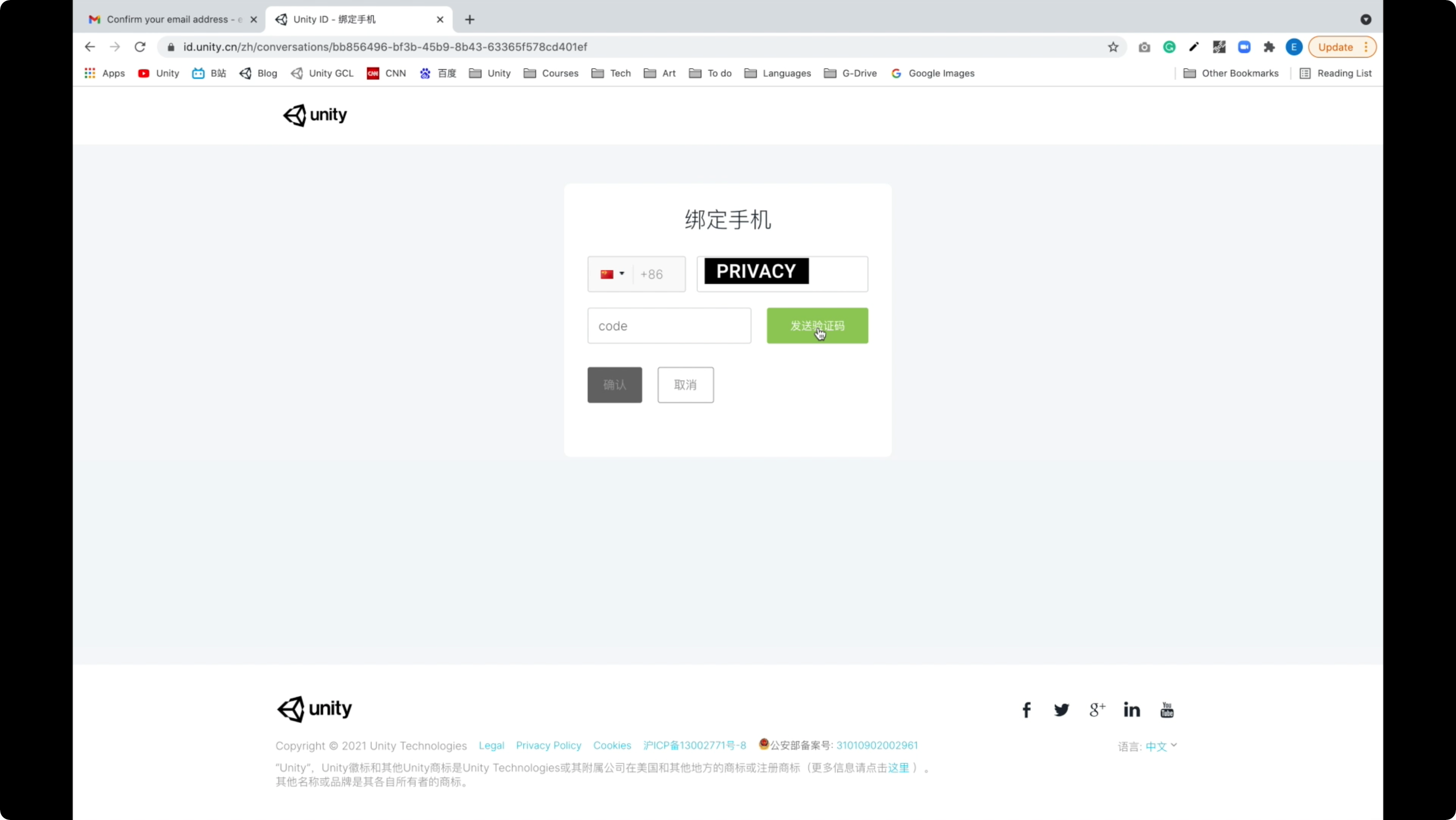Click the Google Plus footer icon
The height and width of the screenshot is (820, 1456).
click(1097, 710)
